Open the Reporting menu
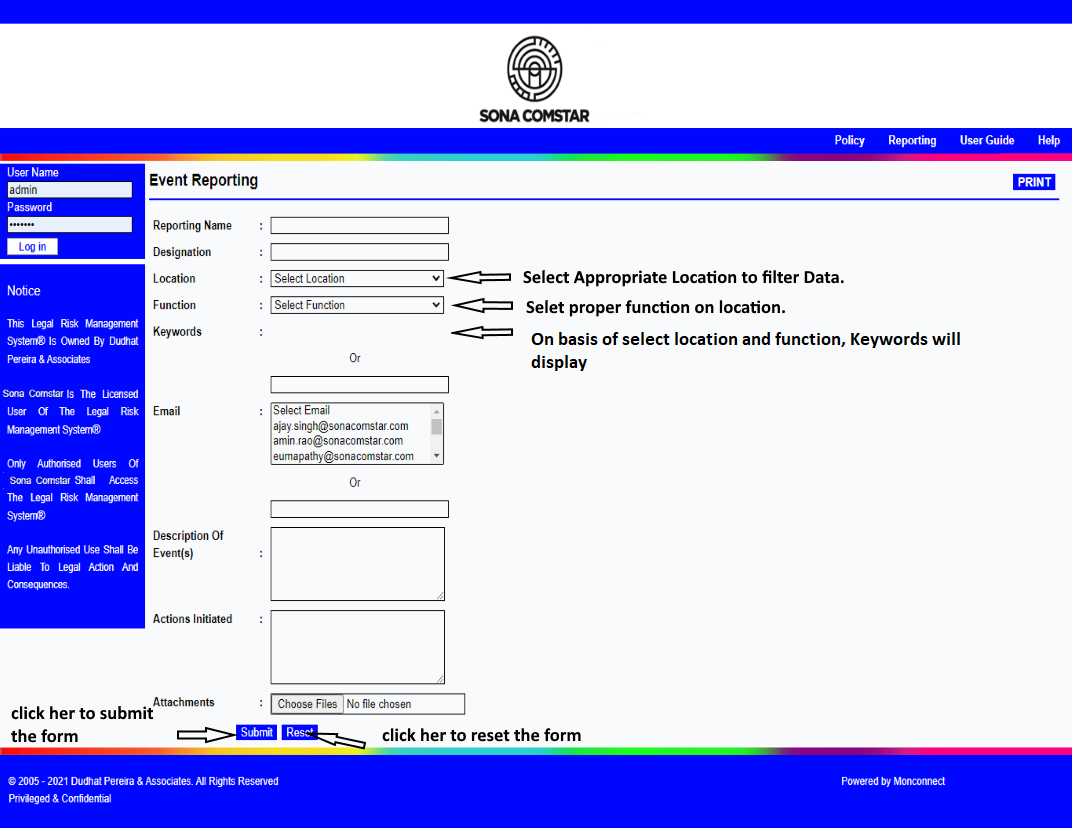1072x830 pixels. click(912, 141)
